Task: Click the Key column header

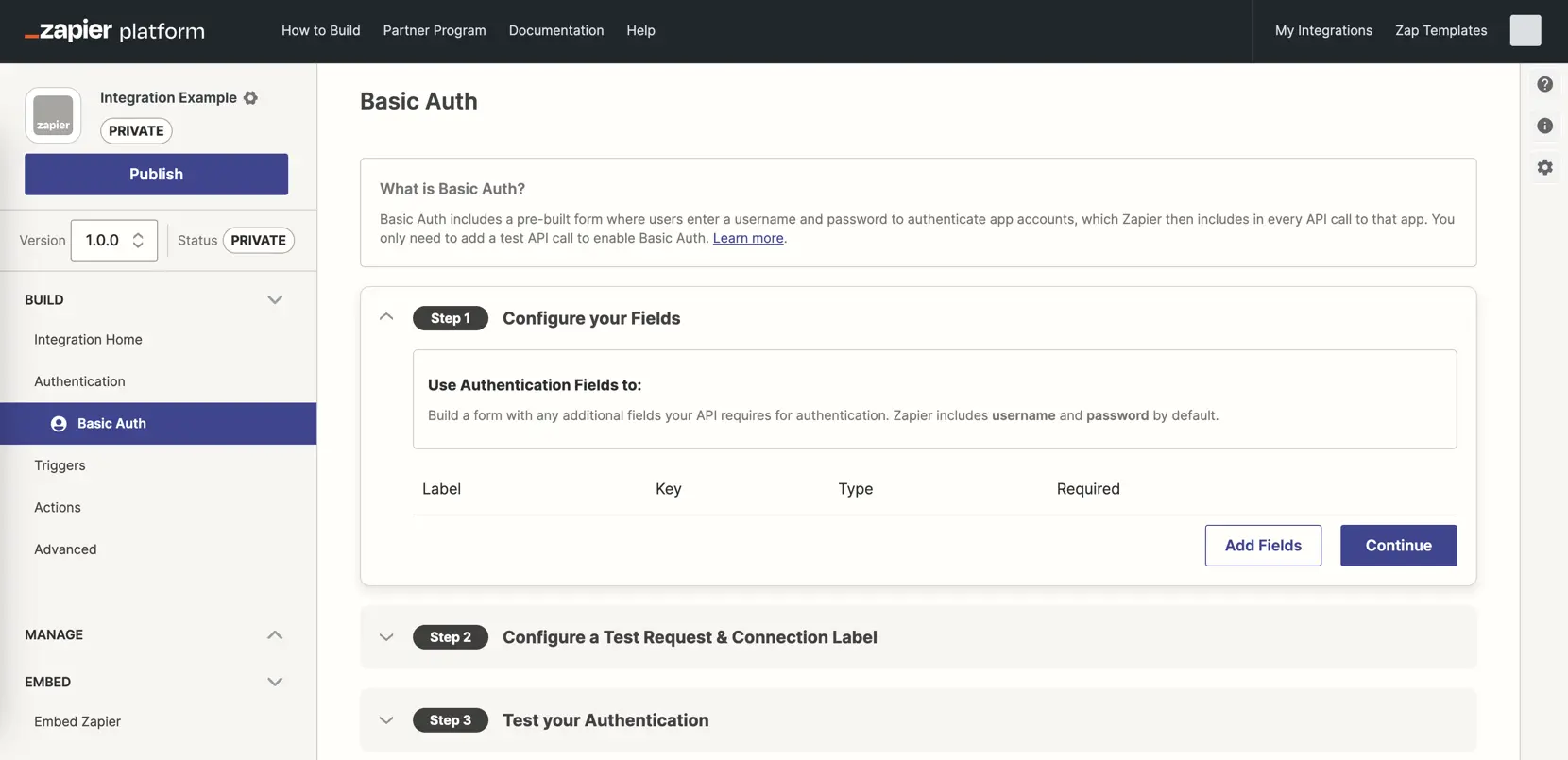Action: coord(669,489)
